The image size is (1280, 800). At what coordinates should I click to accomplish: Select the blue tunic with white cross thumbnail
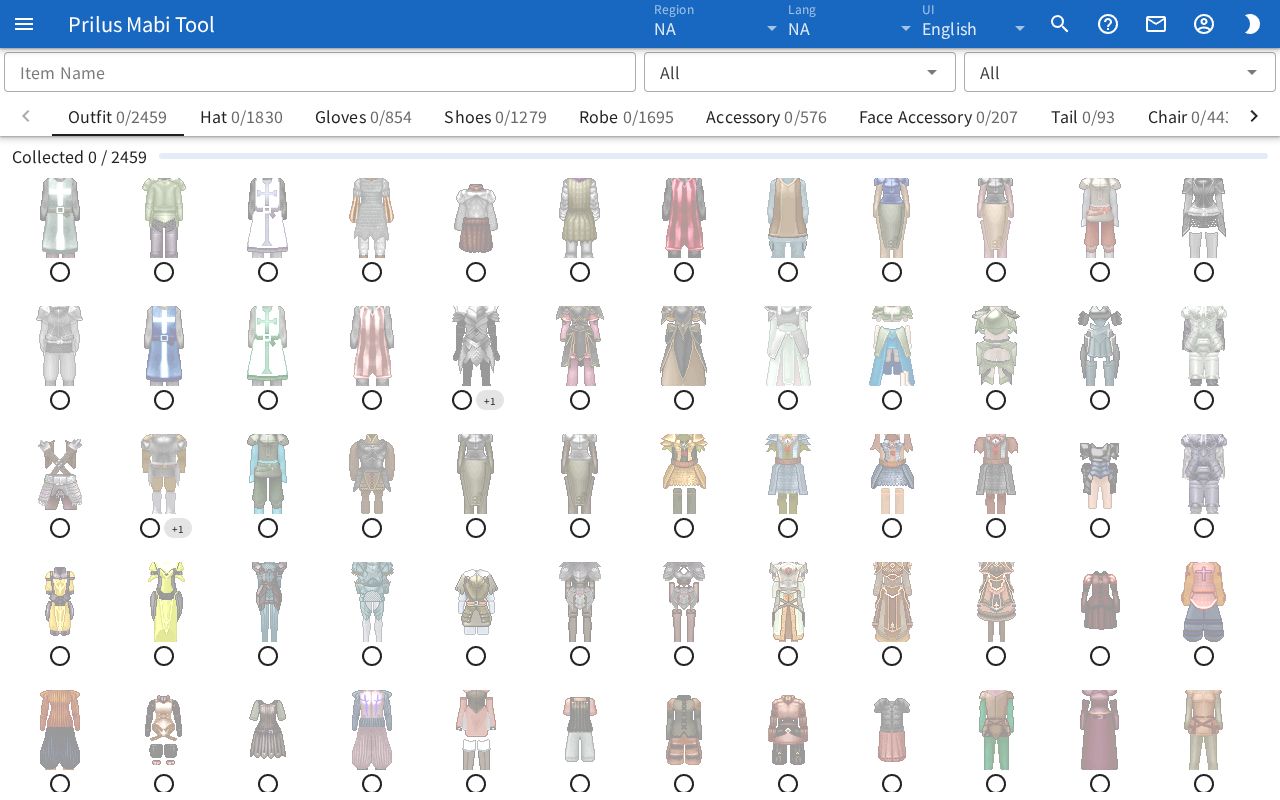(x=164, y=346)
